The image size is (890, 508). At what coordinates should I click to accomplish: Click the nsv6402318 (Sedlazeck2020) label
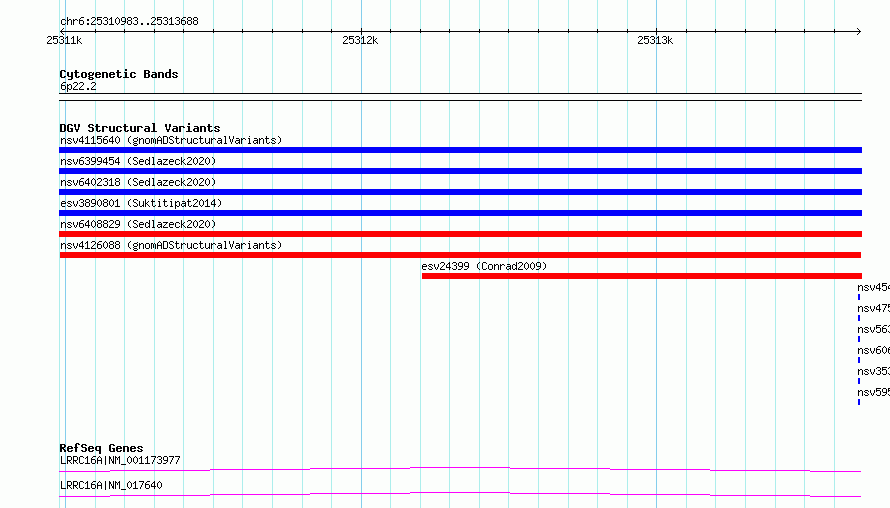pos(138,182)
